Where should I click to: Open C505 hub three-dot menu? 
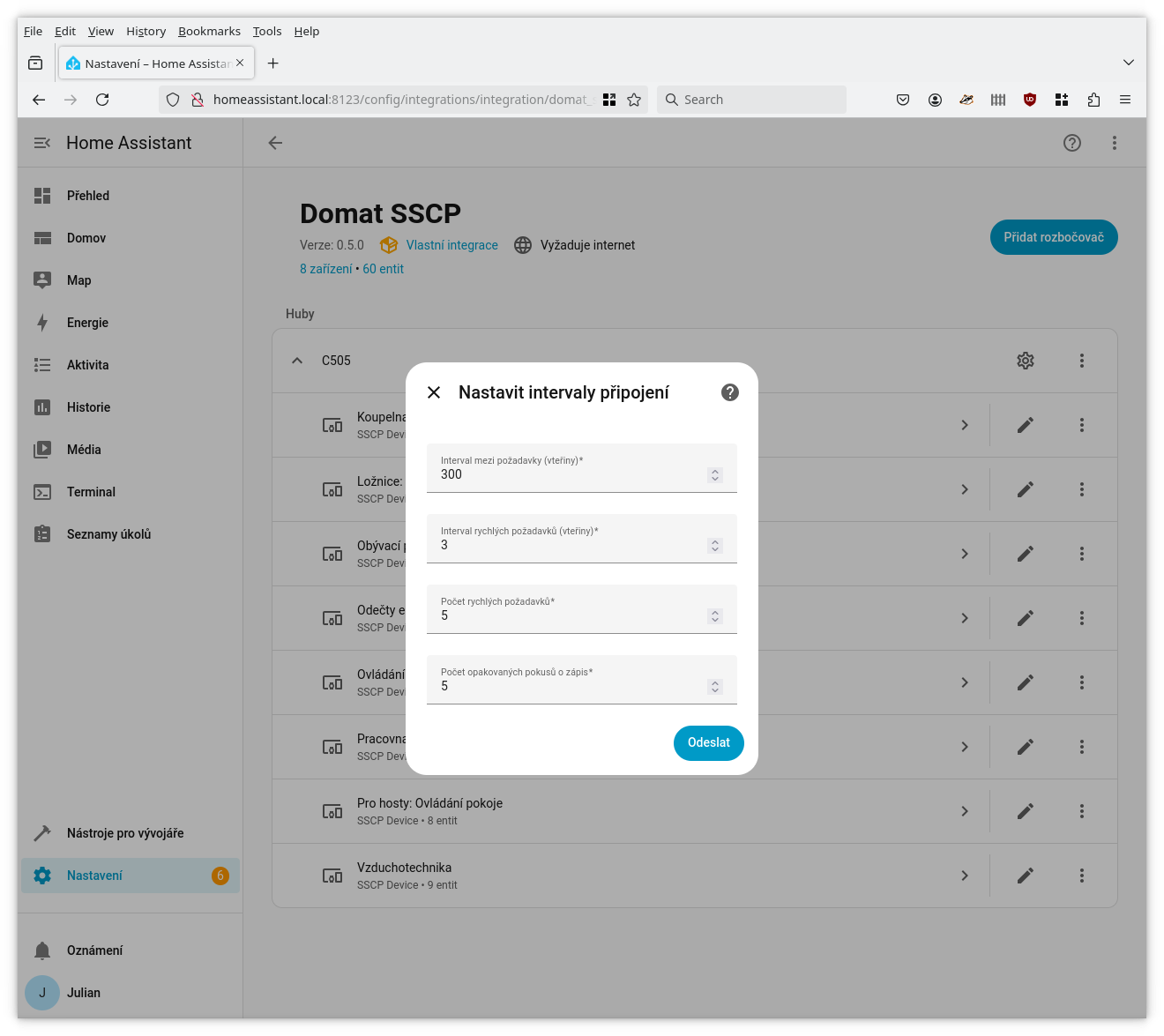(x=1082, y=361)
